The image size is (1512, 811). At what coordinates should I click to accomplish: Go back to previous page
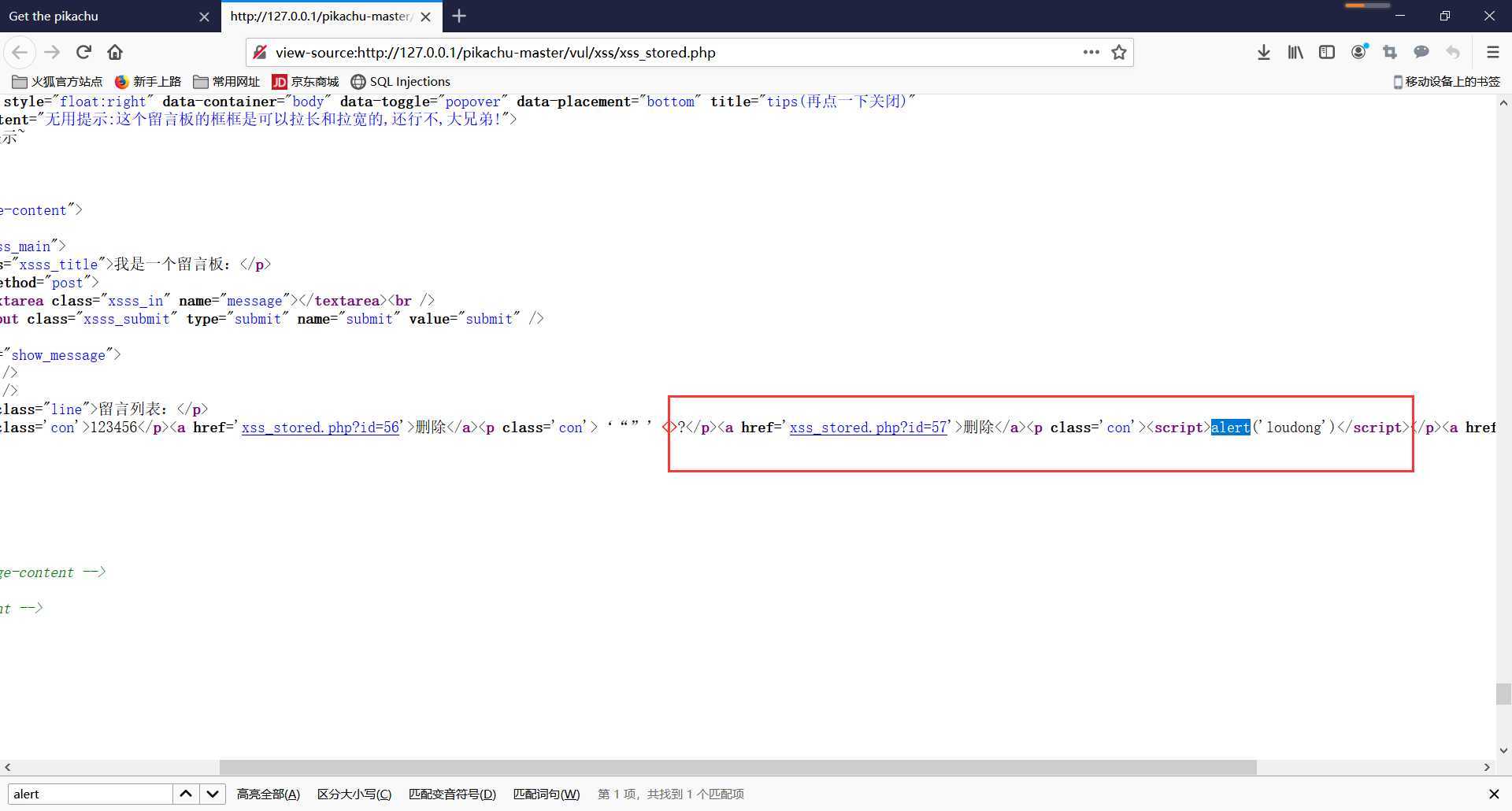(20, 53)
